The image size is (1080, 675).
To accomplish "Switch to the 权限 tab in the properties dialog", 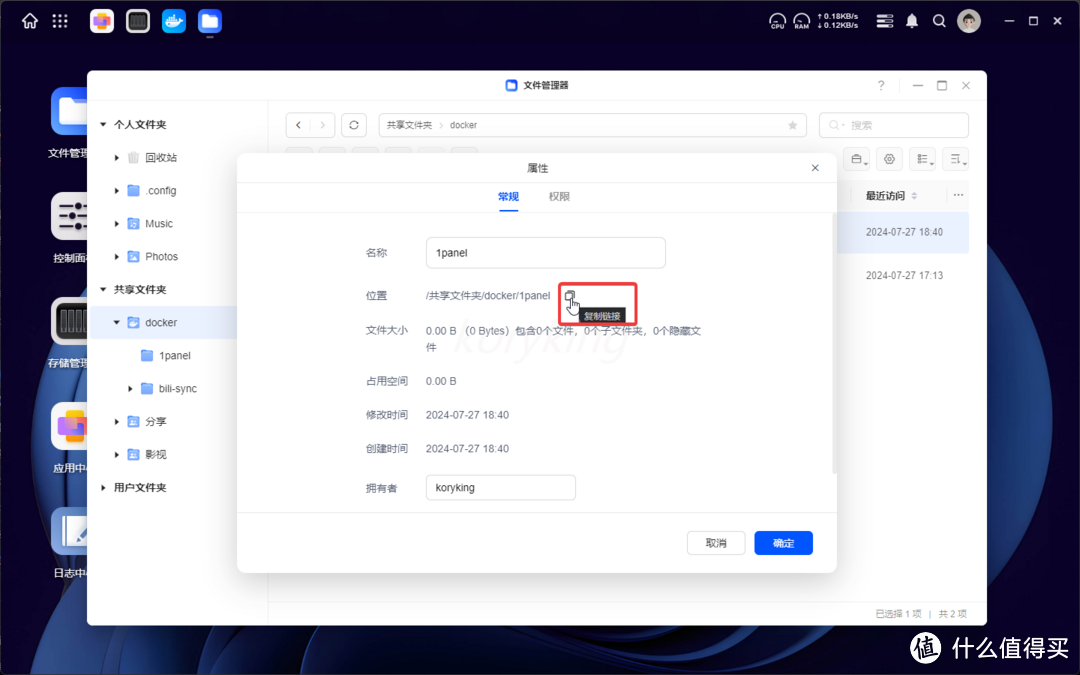I will (x=559, y=197).
